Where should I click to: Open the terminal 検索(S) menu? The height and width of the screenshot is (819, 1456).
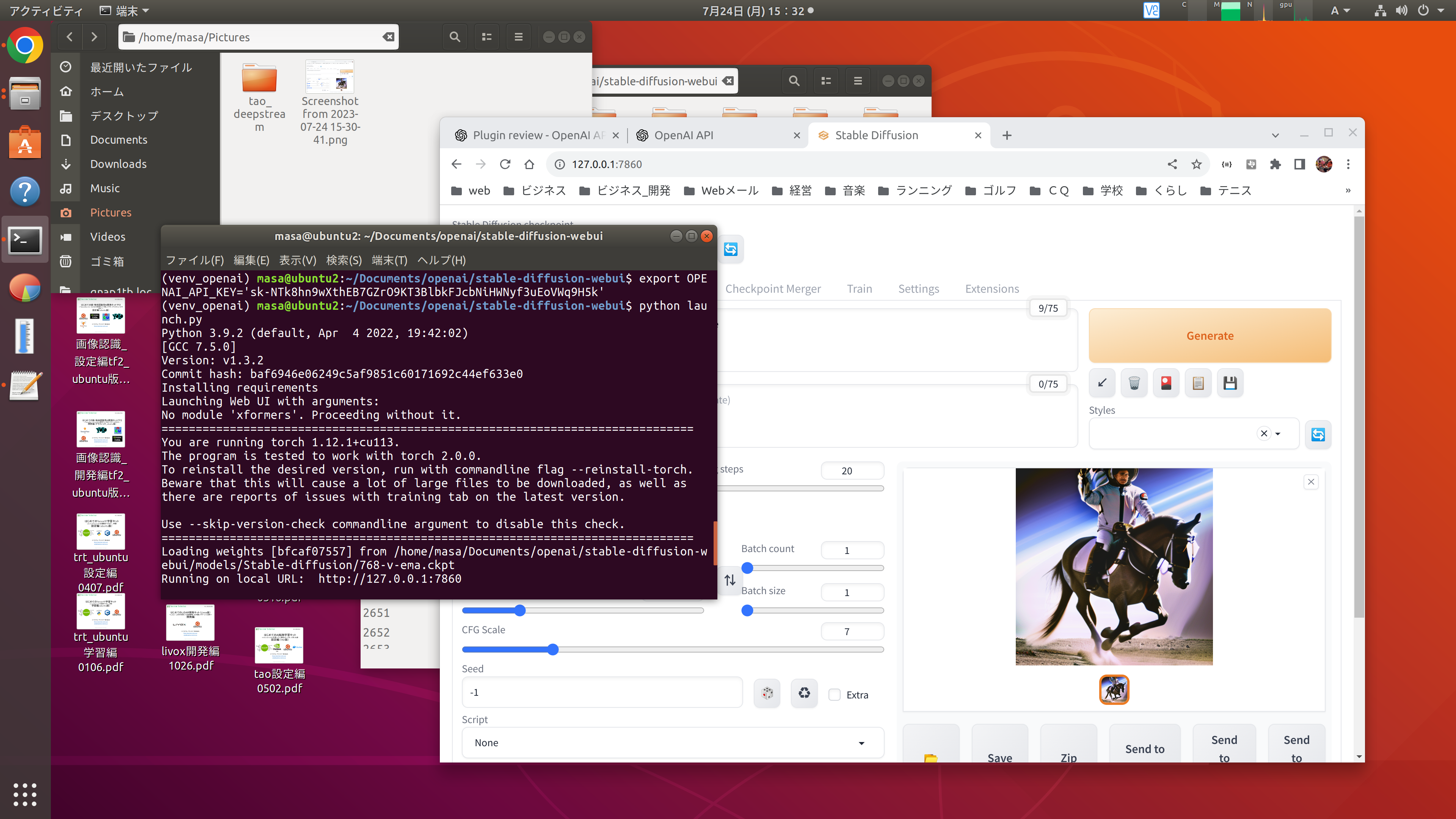tap(344, 260)
